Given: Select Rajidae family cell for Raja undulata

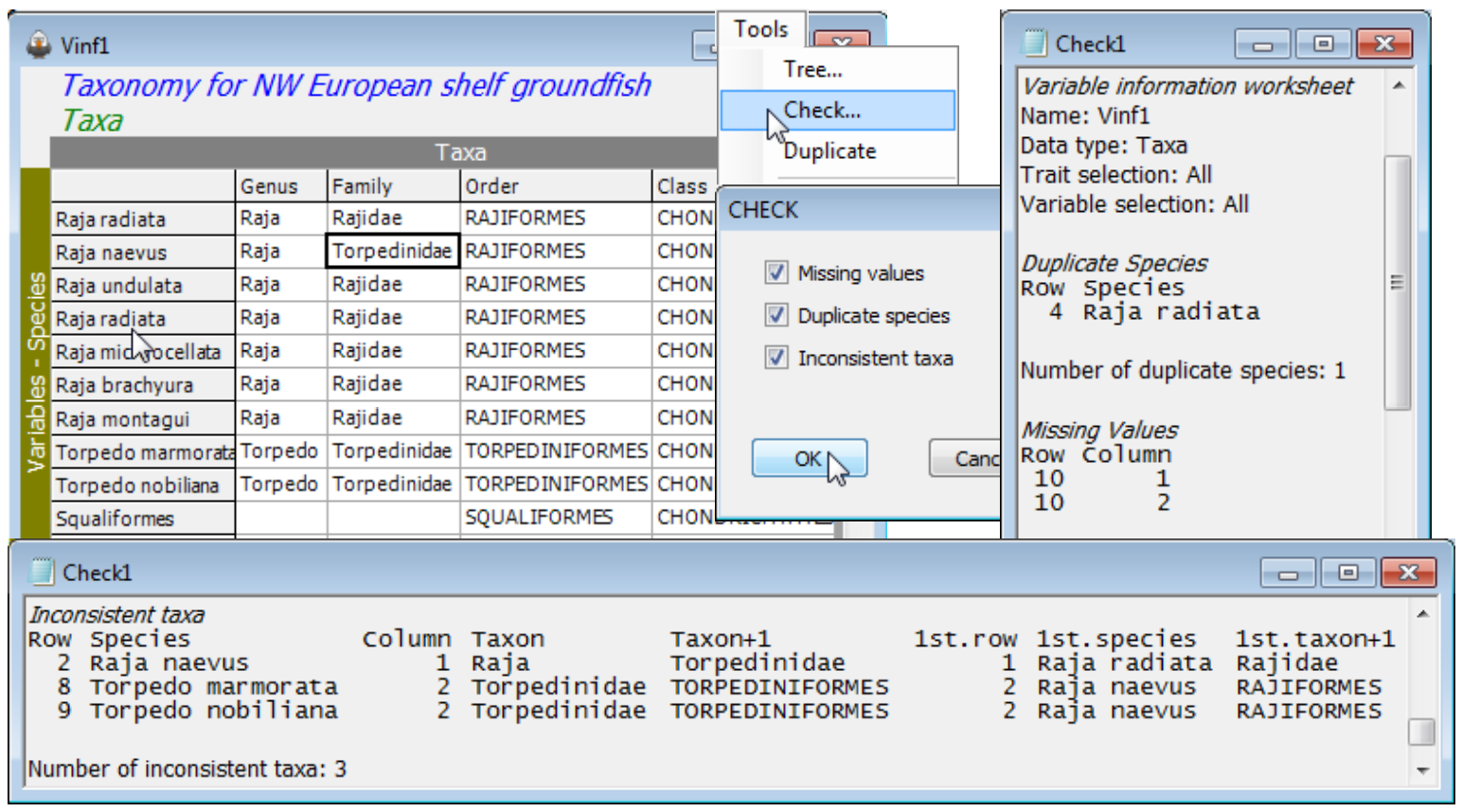Looking at the screenshot, I should click(x=393, y=284).
